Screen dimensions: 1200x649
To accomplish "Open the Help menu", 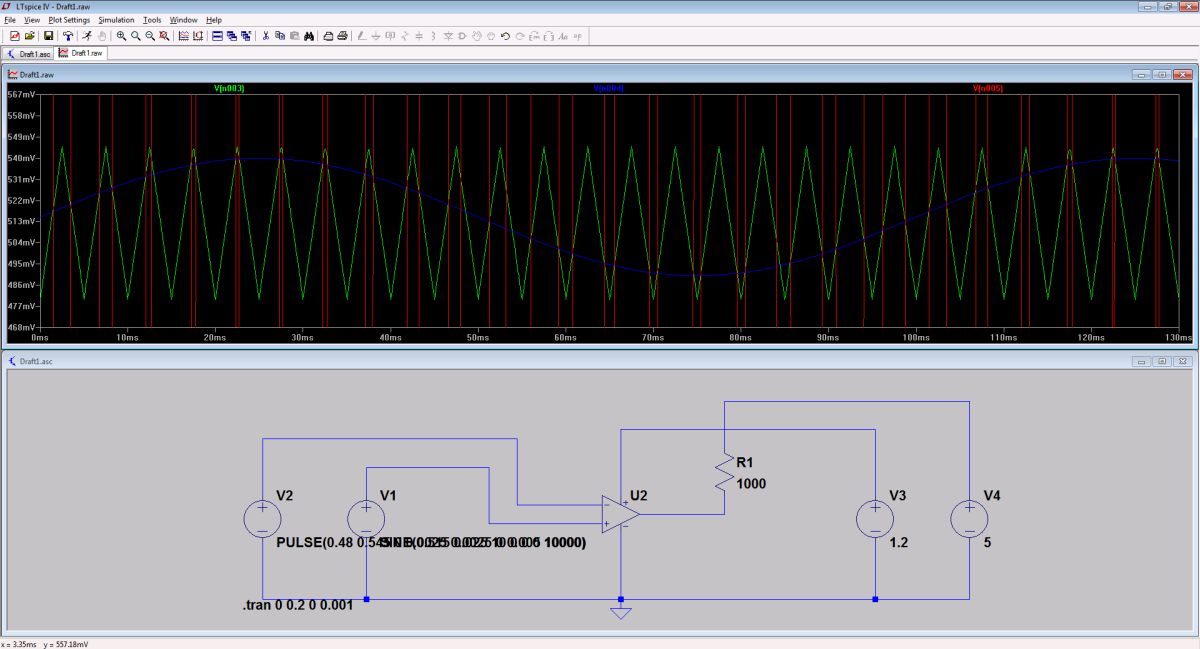I will click(214, 20).
